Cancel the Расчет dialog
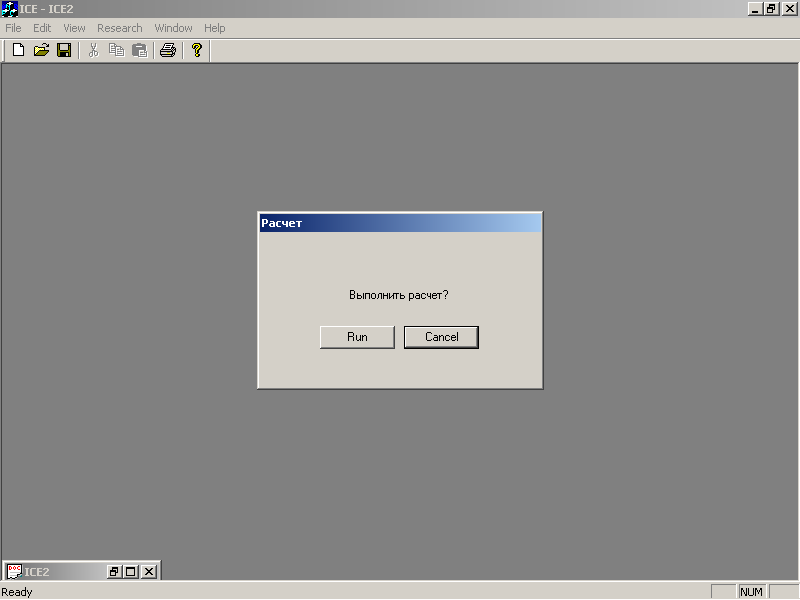The height and width of the screenshot is (600, 800). tap(441, 337)
